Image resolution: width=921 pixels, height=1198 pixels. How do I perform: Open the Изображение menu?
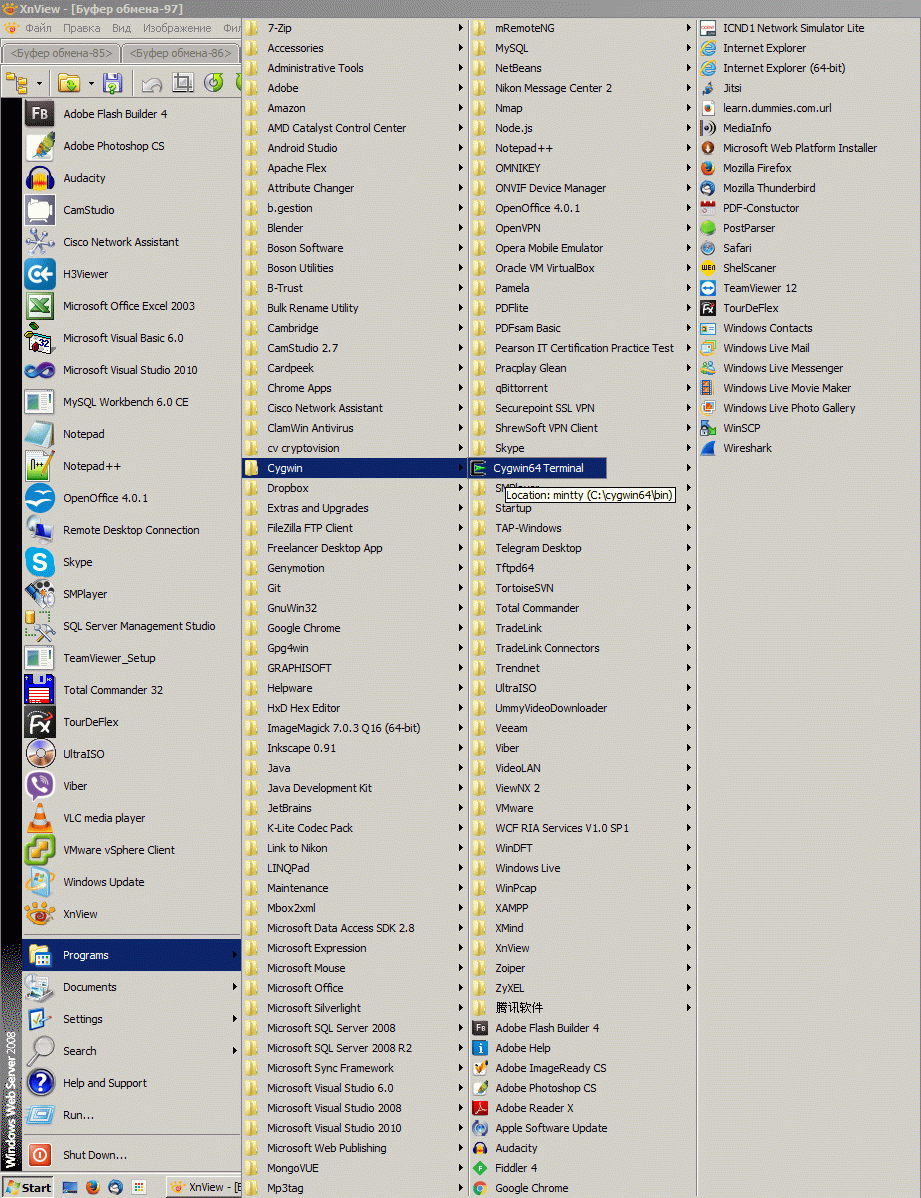177,28
